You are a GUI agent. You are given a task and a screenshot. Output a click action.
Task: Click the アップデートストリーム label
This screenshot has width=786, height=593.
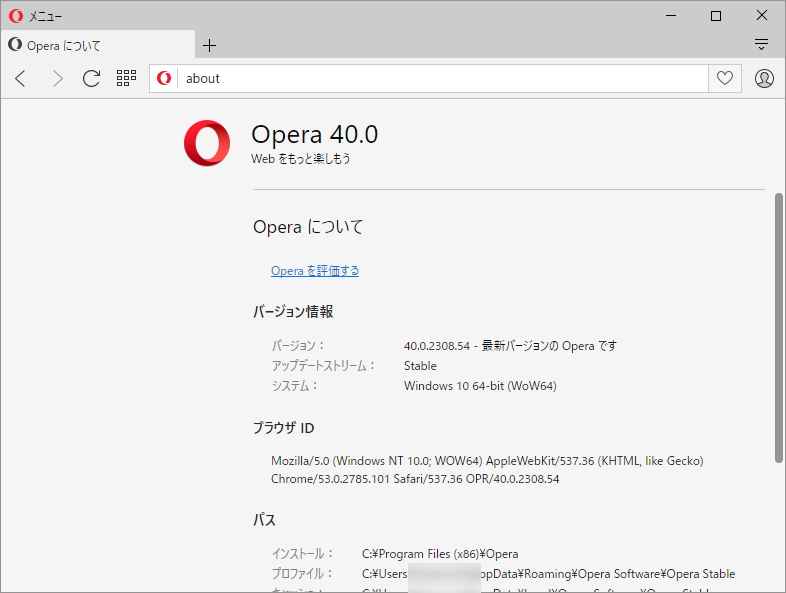pos(323,366)
